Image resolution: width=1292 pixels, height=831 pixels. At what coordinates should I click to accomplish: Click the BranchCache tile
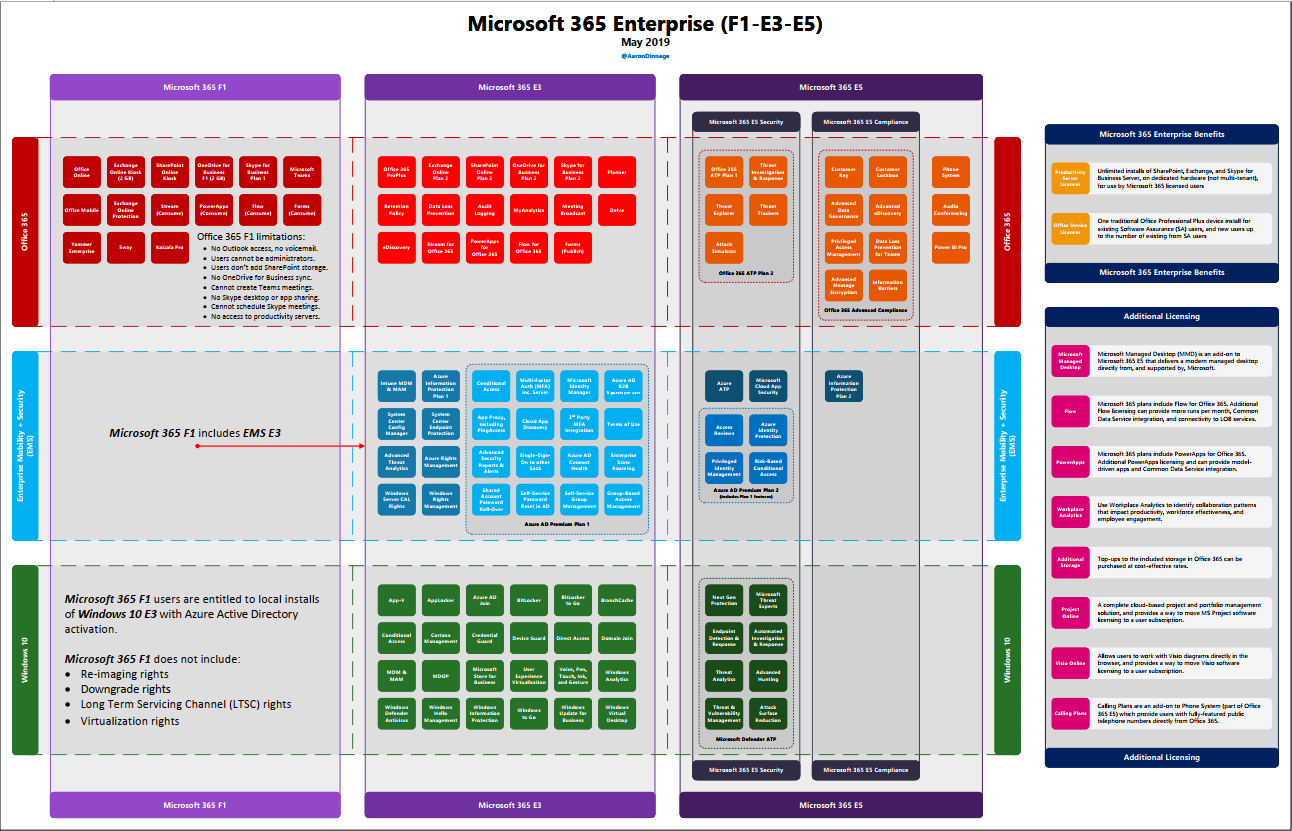[617, 600]
